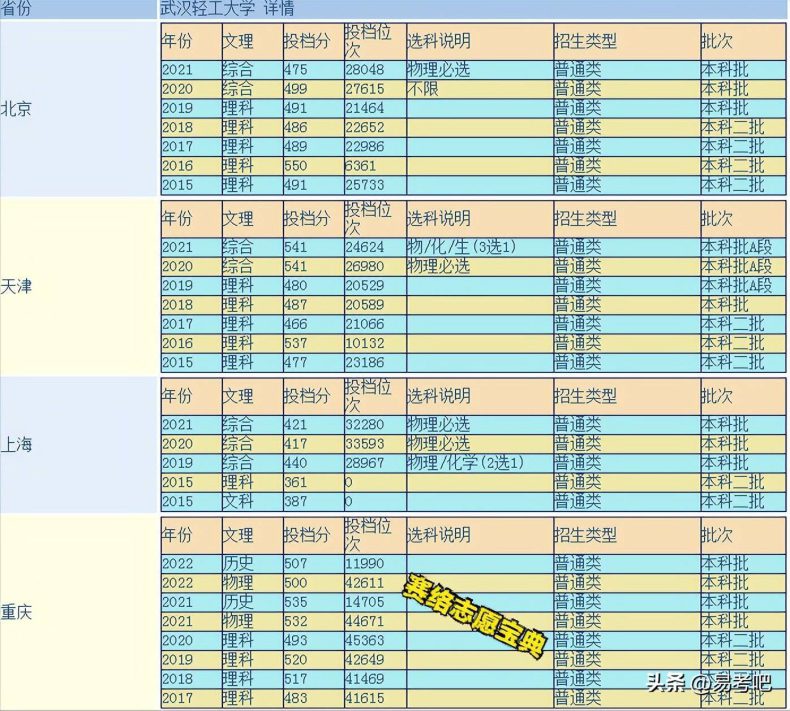
Task: Click the 上海 province label
Action: pyautogui.click(x=16, y=444)
